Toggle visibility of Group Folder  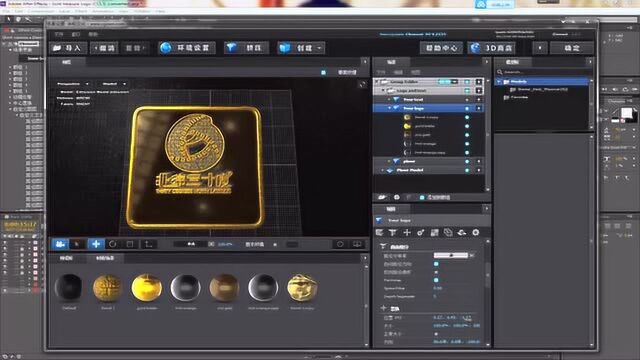(x=467, y=82)
